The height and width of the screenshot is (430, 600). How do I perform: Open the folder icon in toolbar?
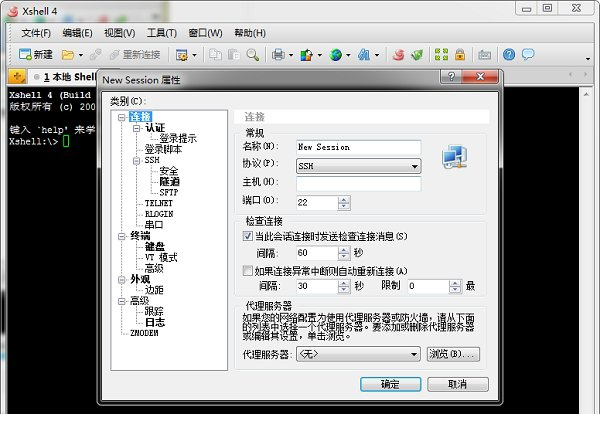[68, 55]
